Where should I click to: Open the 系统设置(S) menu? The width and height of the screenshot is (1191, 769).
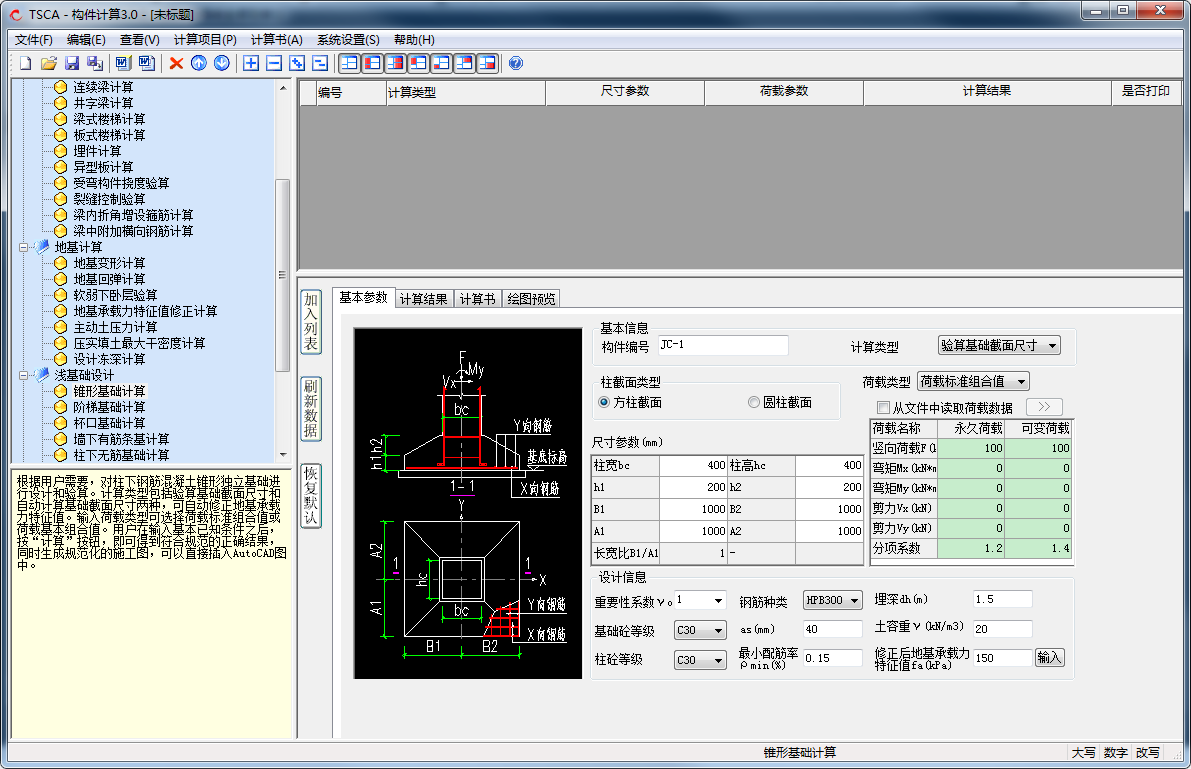348,40
